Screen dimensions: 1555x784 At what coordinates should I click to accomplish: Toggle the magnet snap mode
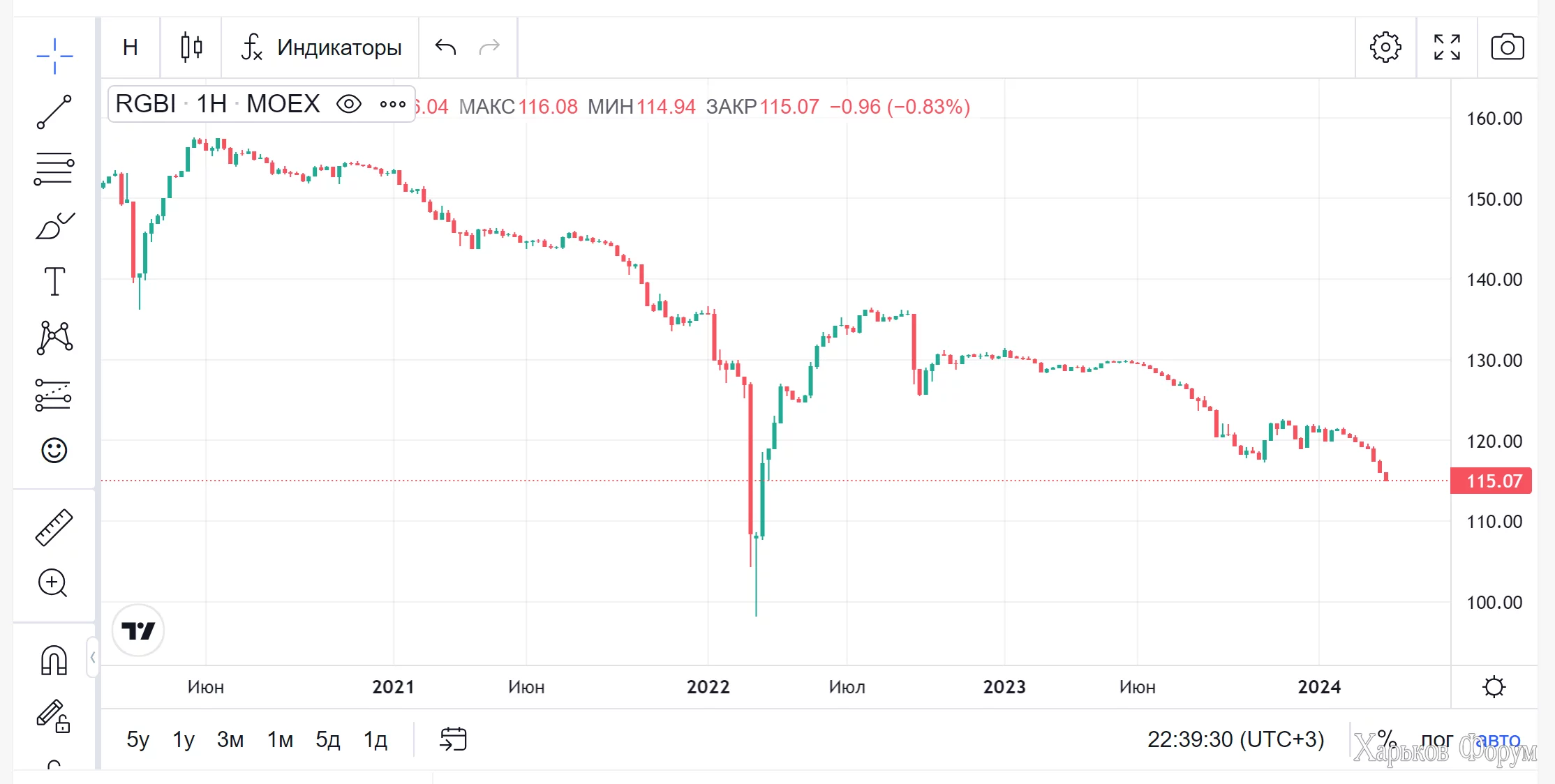[54, 660]
